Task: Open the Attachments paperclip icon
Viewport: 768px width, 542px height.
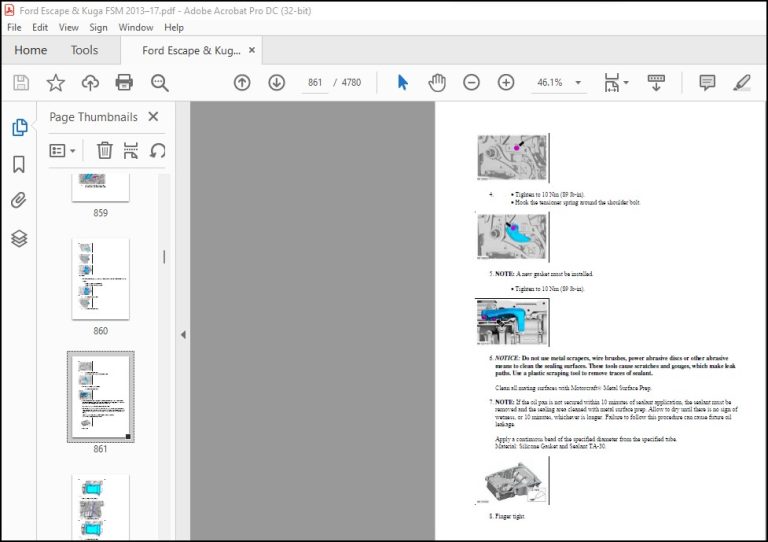Action: [19, 200]
